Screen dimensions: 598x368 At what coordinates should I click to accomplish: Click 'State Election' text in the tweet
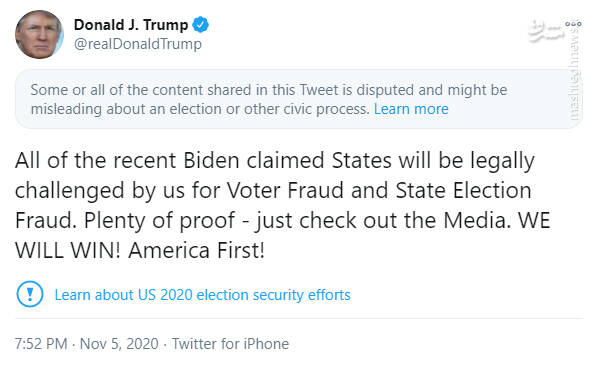tap(463, 190)
